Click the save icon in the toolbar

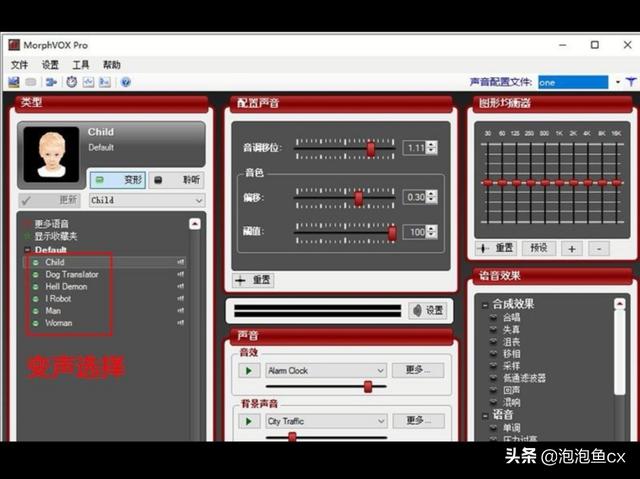[x=13, y=82]
